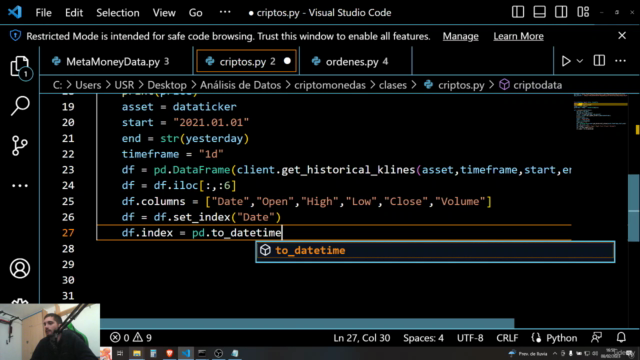Toggle secondary side bar layout icon

pos(561,12)
